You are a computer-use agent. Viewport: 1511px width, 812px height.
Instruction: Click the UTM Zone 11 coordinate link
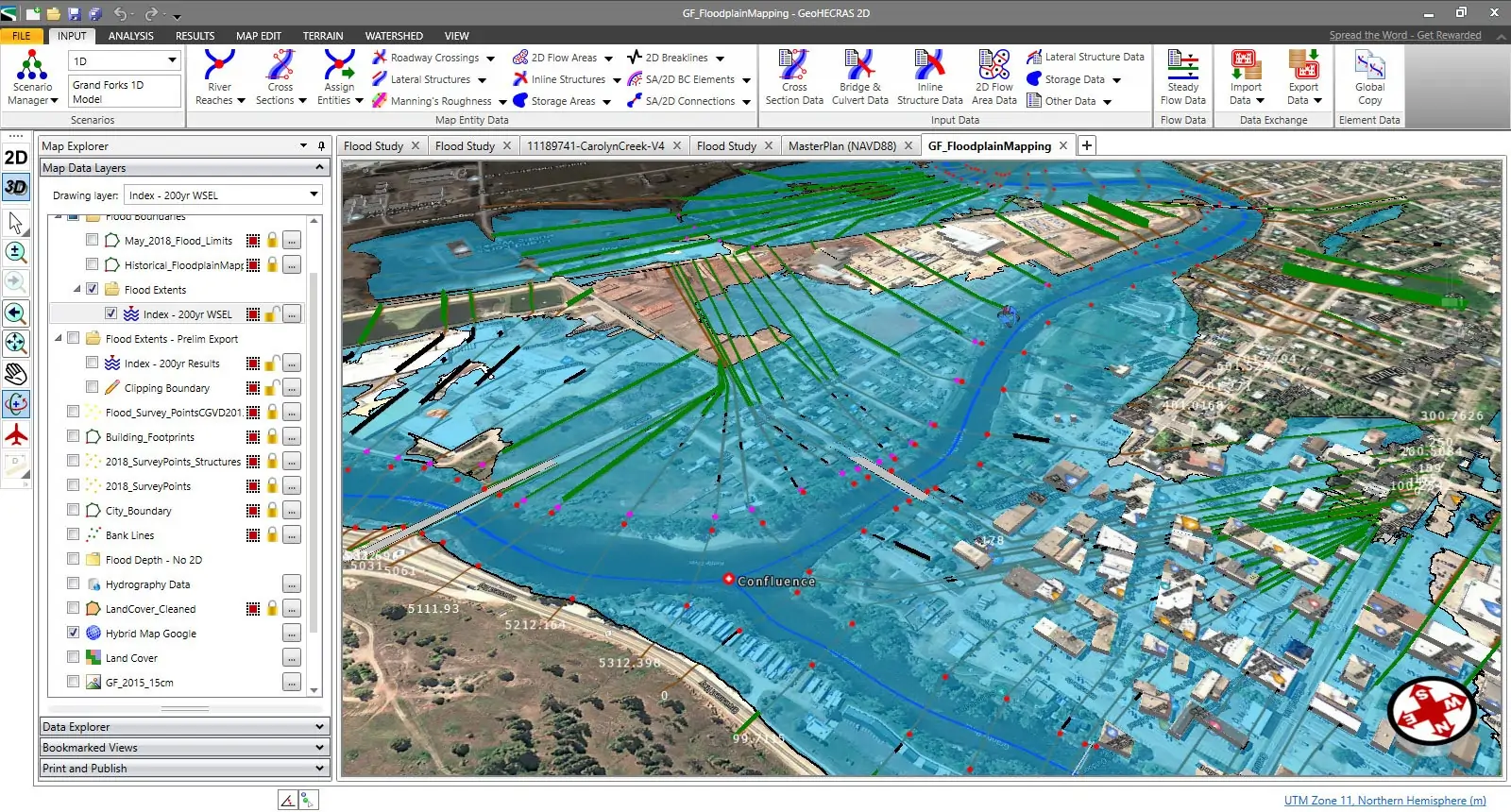coord(1384,801)
